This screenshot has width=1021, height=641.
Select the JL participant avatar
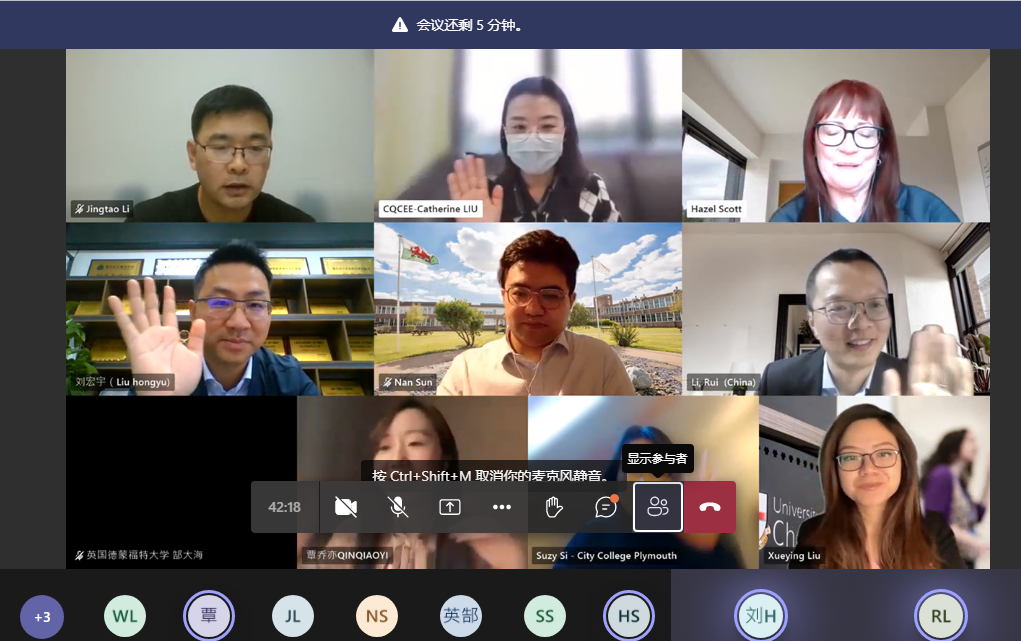[293, 617]
